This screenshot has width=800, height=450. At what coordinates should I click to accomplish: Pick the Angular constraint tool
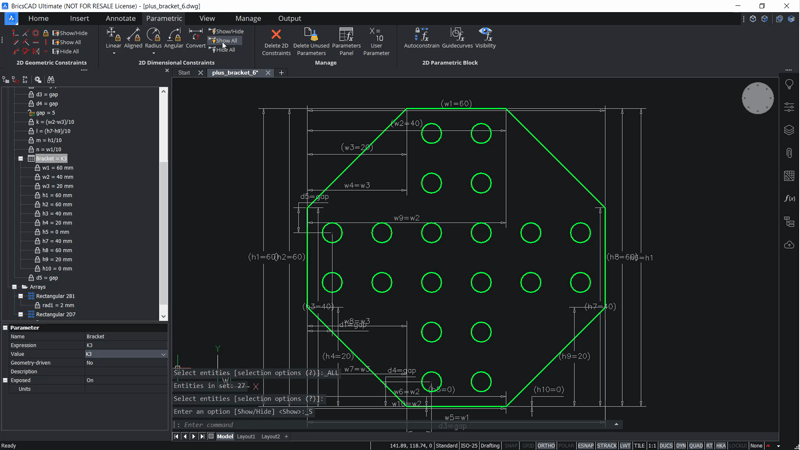coord(173,38)
